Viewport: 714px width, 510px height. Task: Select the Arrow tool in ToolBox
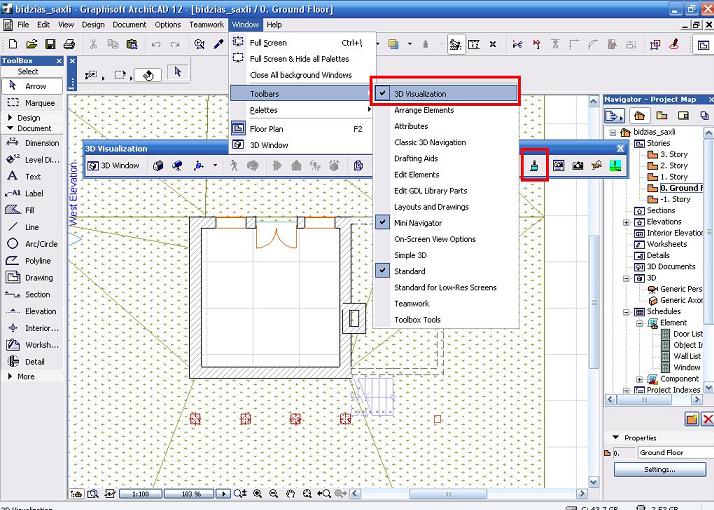tap(32, 86)
